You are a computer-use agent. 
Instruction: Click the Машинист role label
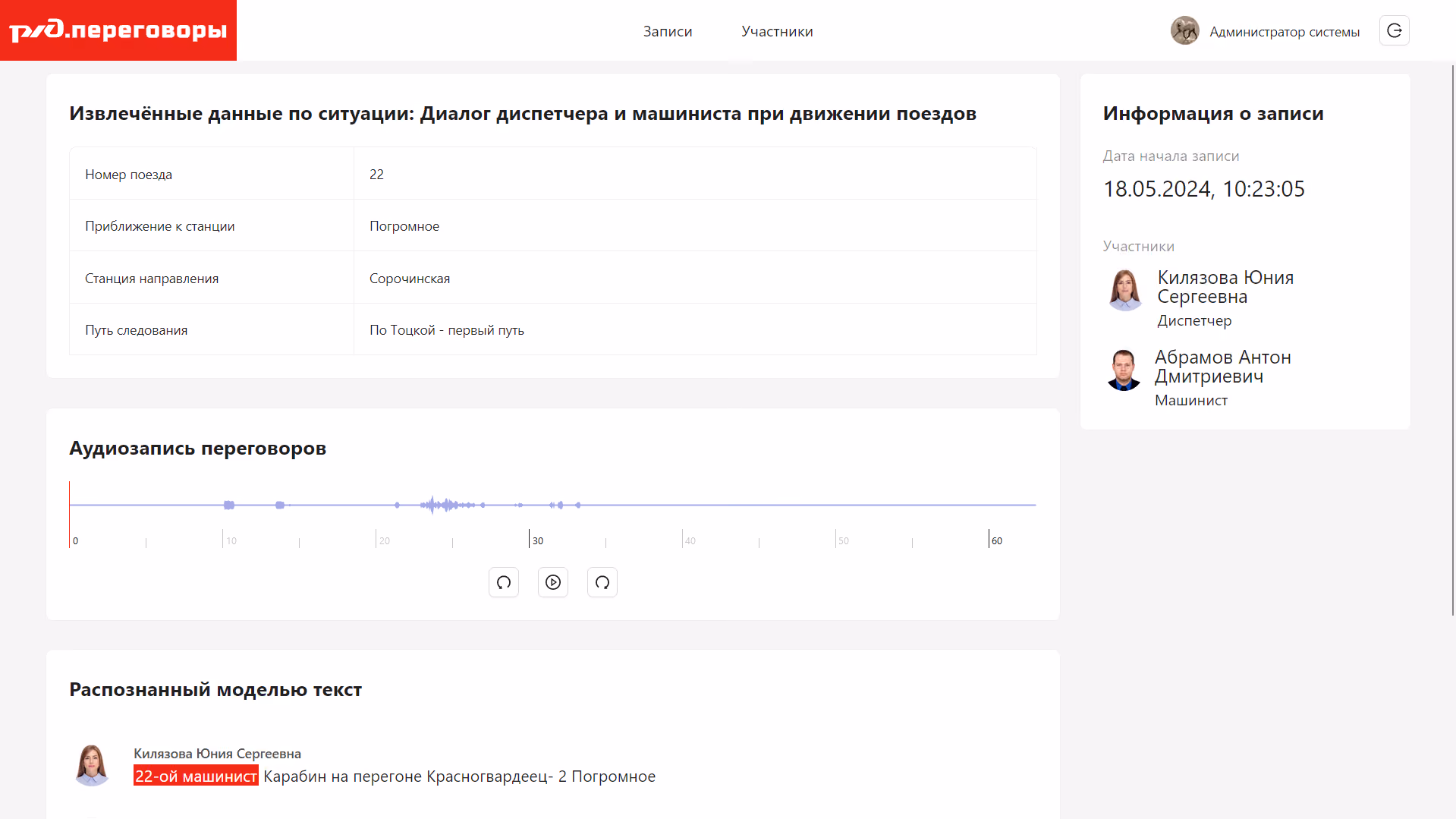[x=1190, y=400]
